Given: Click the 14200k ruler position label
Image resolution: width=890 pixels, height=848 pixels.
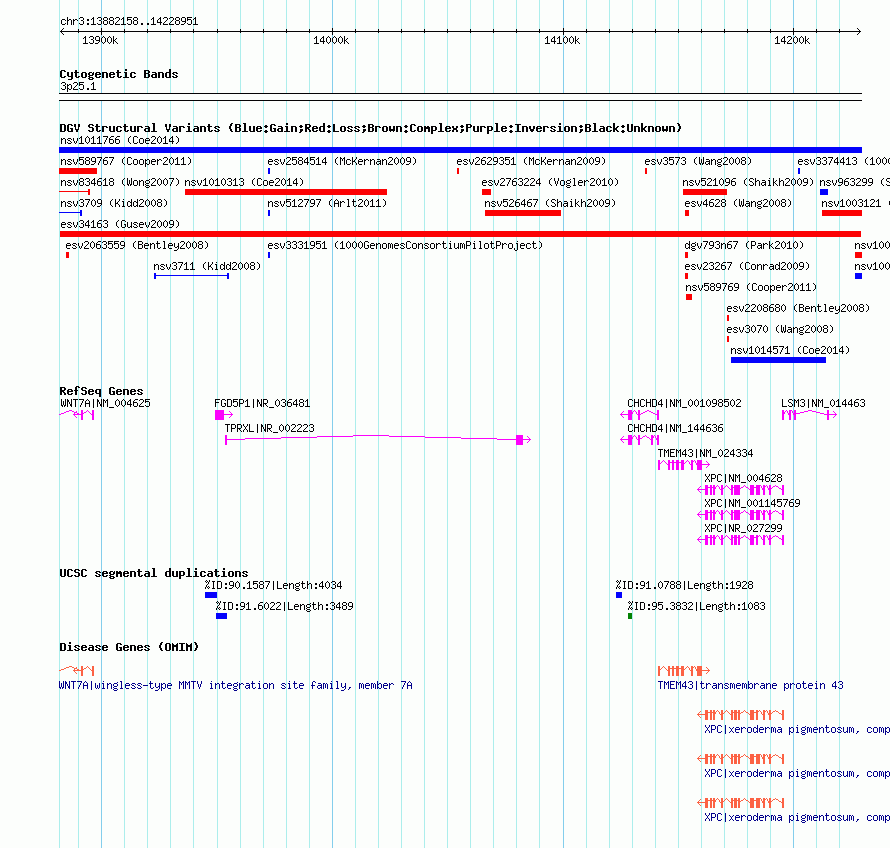Looking at the screenshot, I should pyautogui.click(x=792, y=40).
